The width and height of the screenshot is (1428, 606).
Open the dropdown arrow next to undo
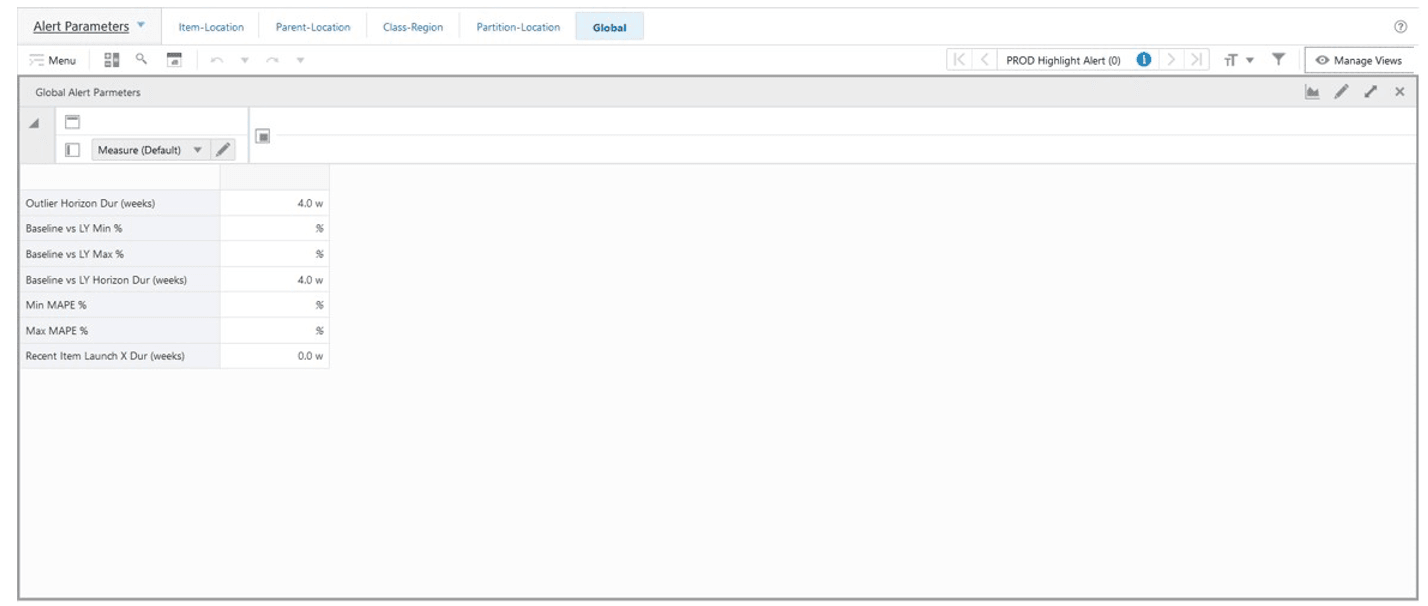point(244,60)
